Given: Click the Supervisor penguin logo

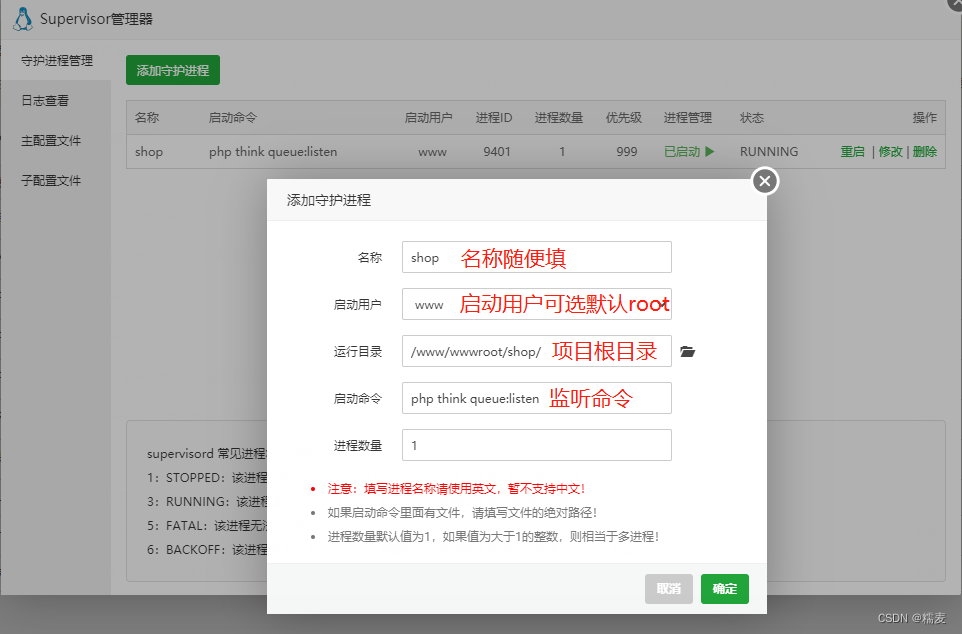Looking at the screenshot, I should click(x=23, y=18).
